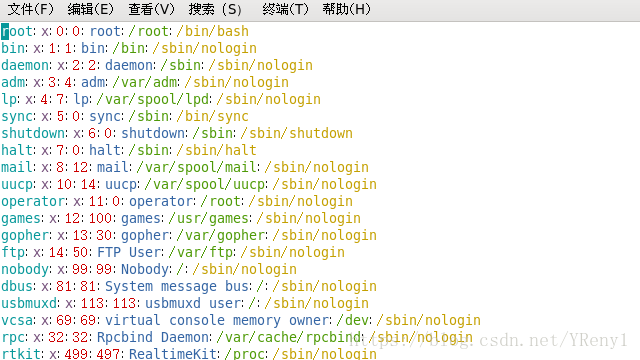Click the username 'operator' at line start
The height and width of the screenshot is (360, 640).
[x=33, y=202]
